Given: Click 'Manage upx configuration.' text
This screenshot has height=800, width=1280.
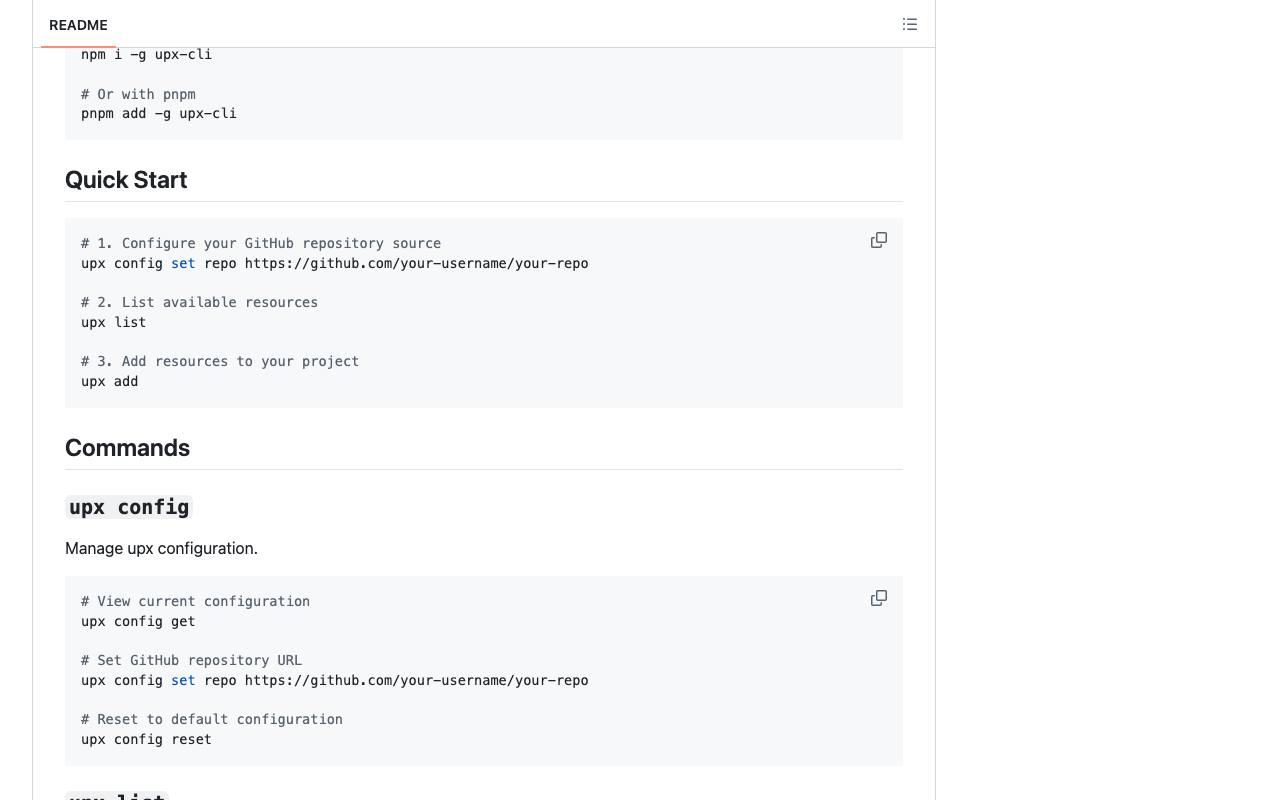Looking at the screenshot, I should (x=161, y=548).
